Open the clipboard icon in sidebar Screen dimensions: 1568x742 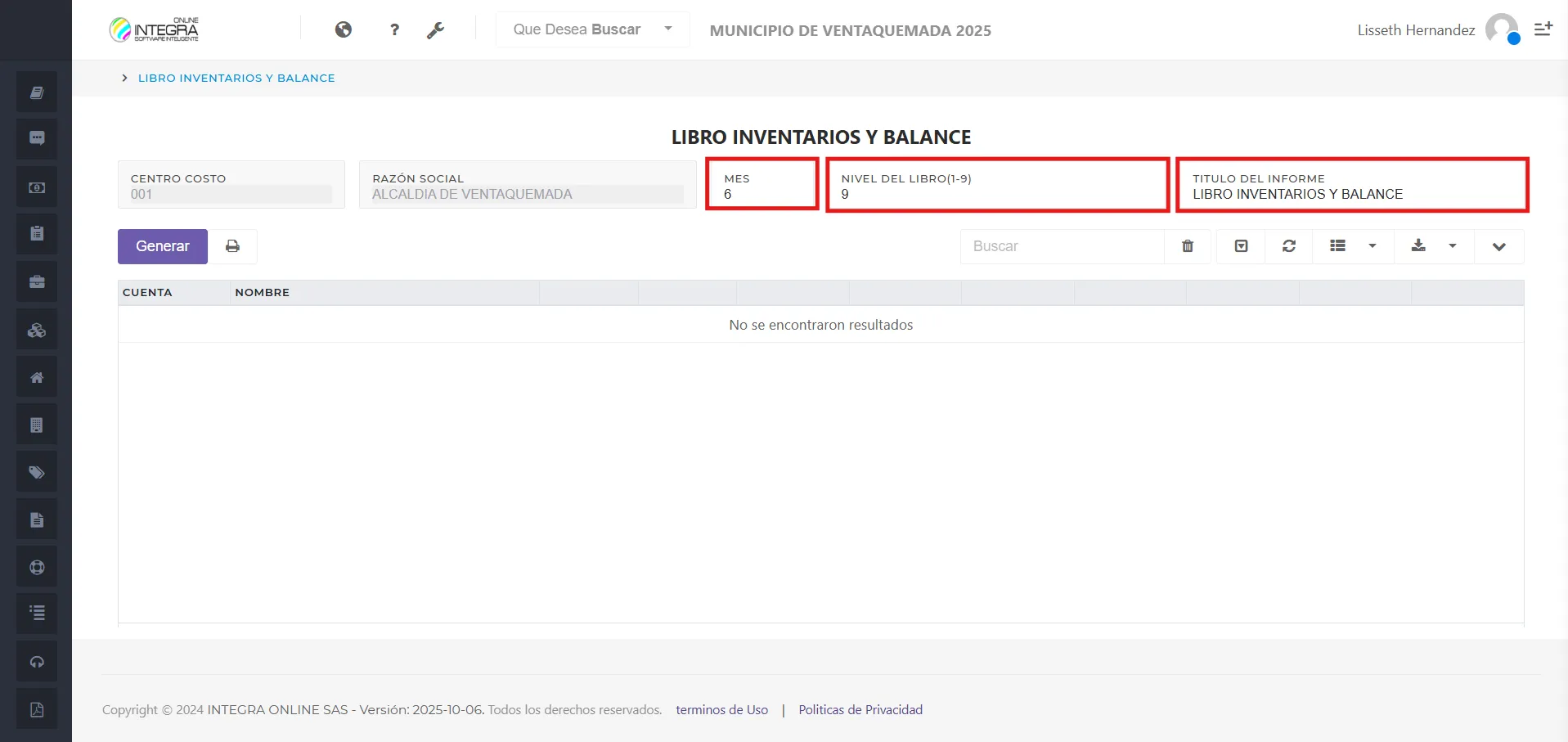[36, 233]
